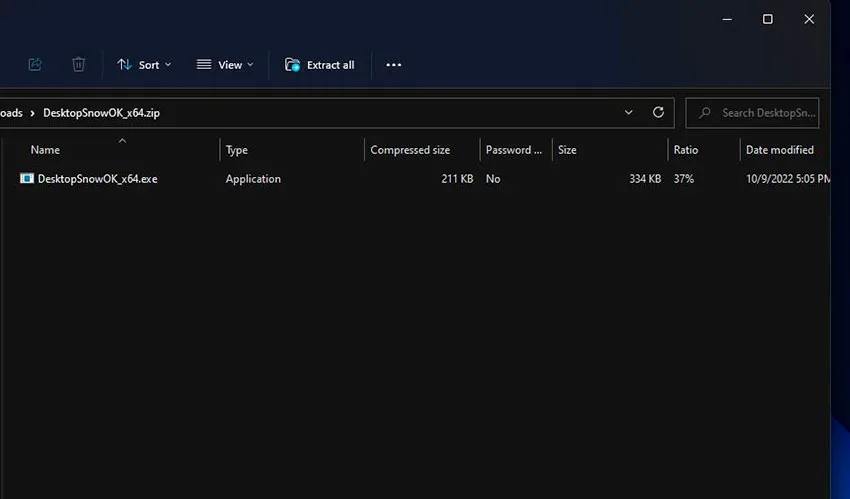
Task: Sort by Password column header
Action: click(513, 150)
